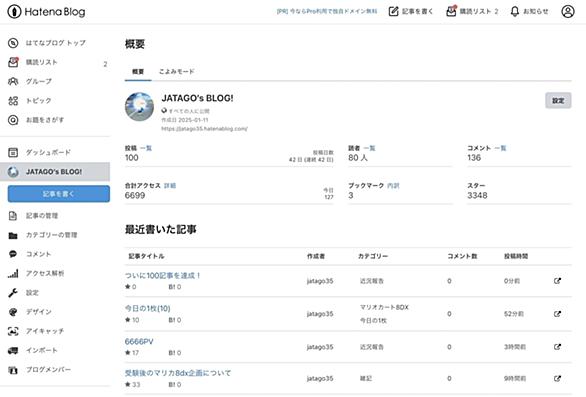
Task: Click the カテゴリーの管理 folder icon
Action: coord(13,235)
